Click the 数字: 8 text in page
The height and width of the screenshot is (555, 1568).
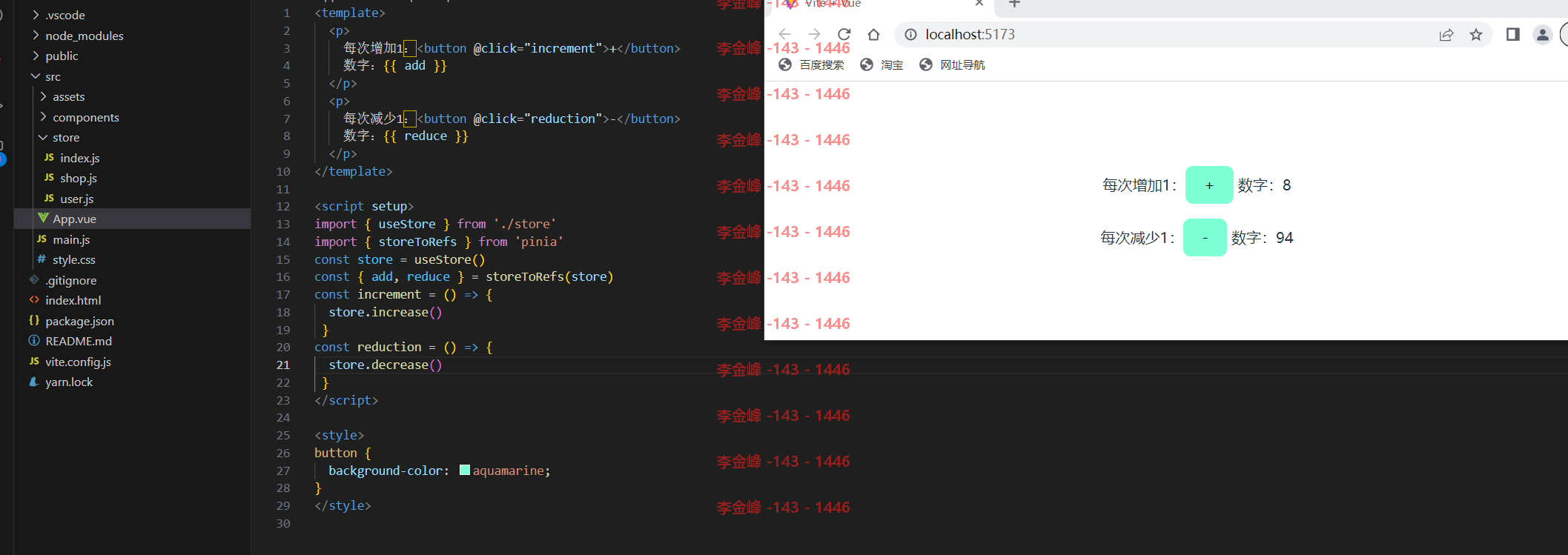pyautogui.click(x=1264, y=185)
